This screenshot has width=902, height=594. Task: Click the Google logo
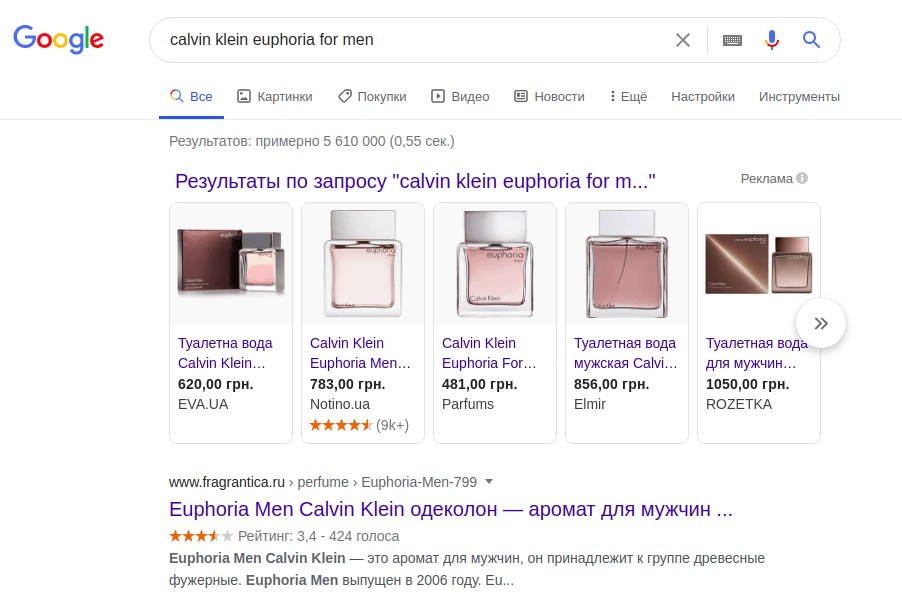click(58, 39)
